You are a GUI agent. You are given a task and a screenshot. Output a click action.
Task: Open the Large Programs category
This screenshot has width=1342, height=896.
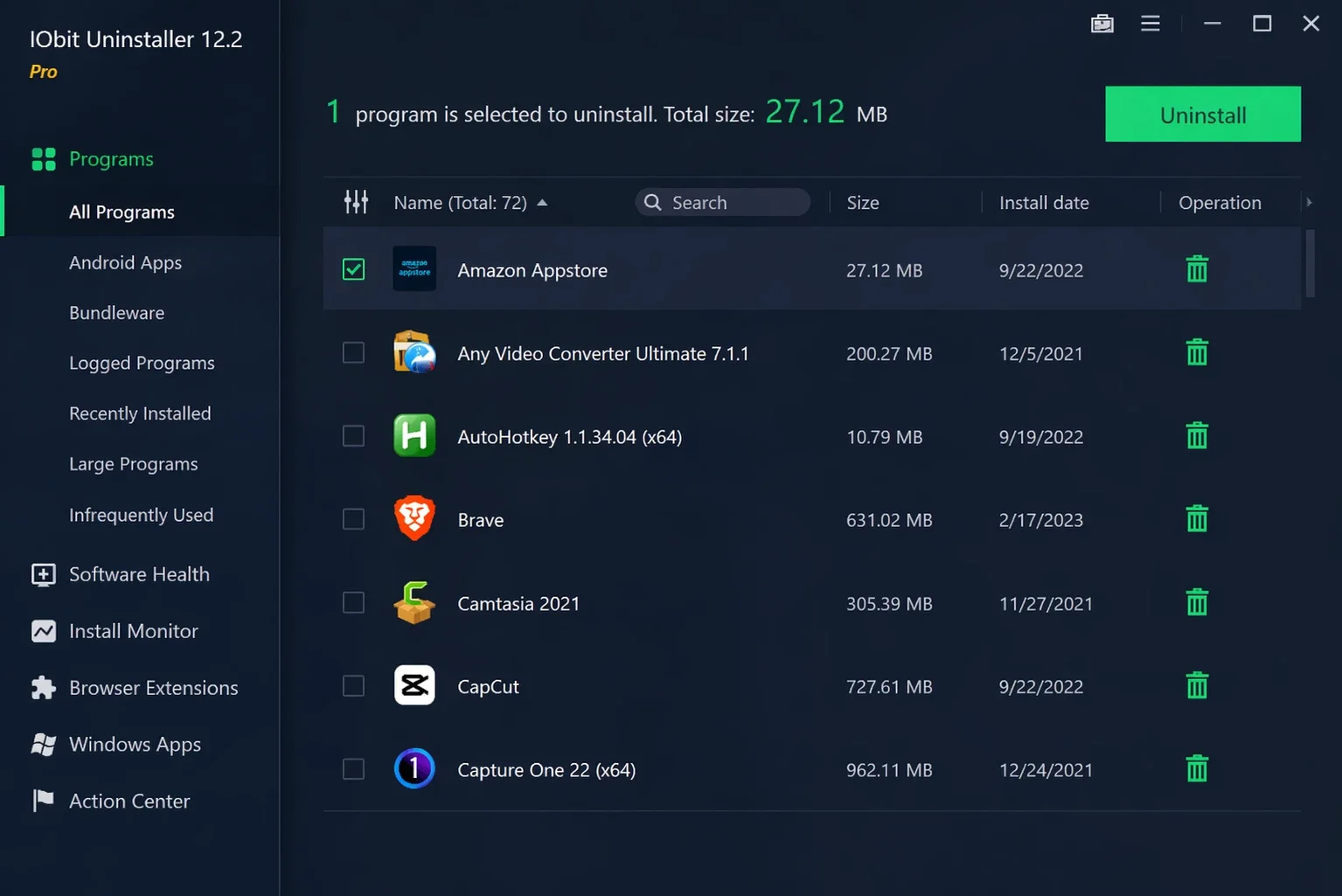(x=133, y=464)
